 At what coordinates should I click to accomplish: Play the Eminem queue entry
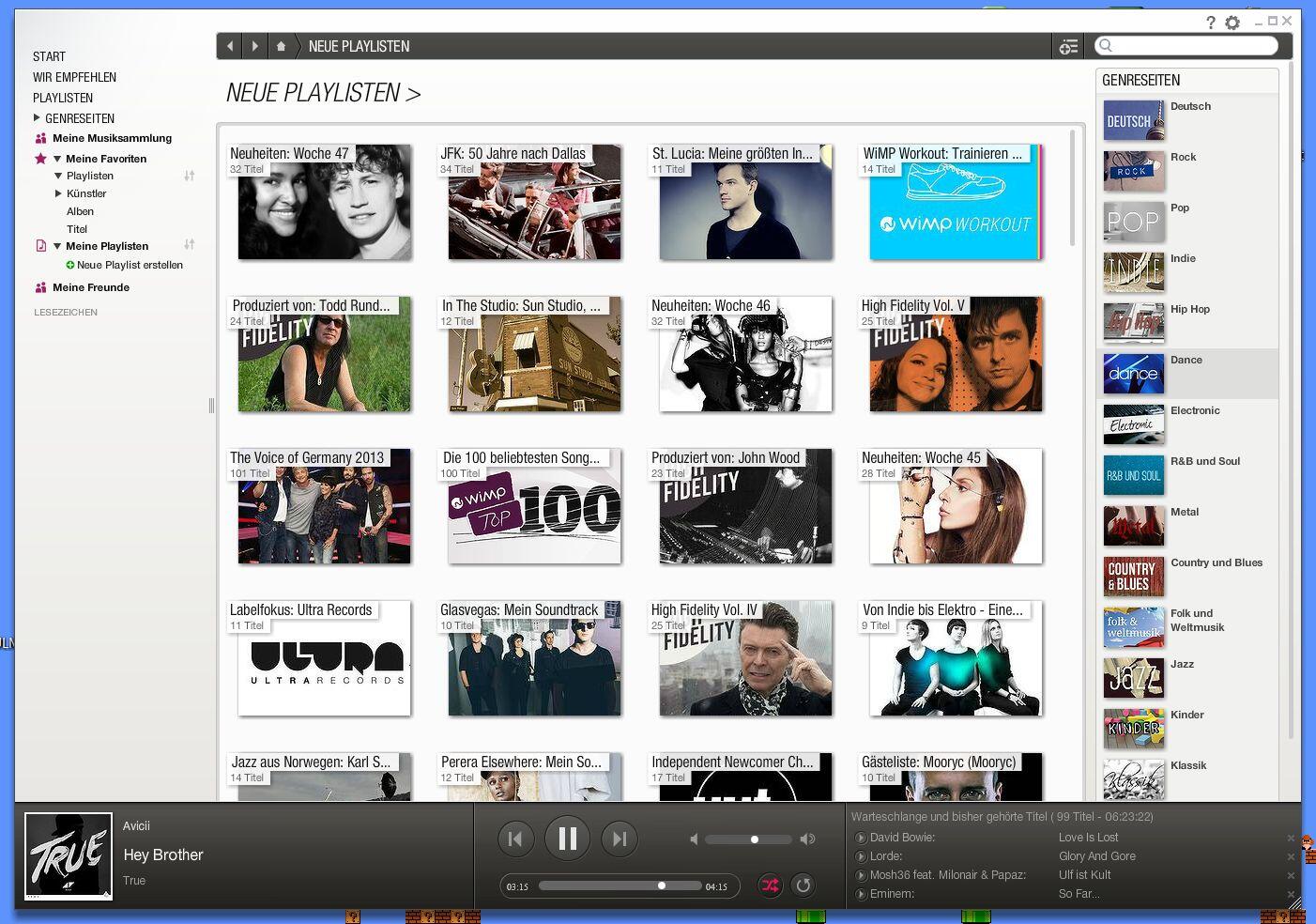tap(861, 894)
